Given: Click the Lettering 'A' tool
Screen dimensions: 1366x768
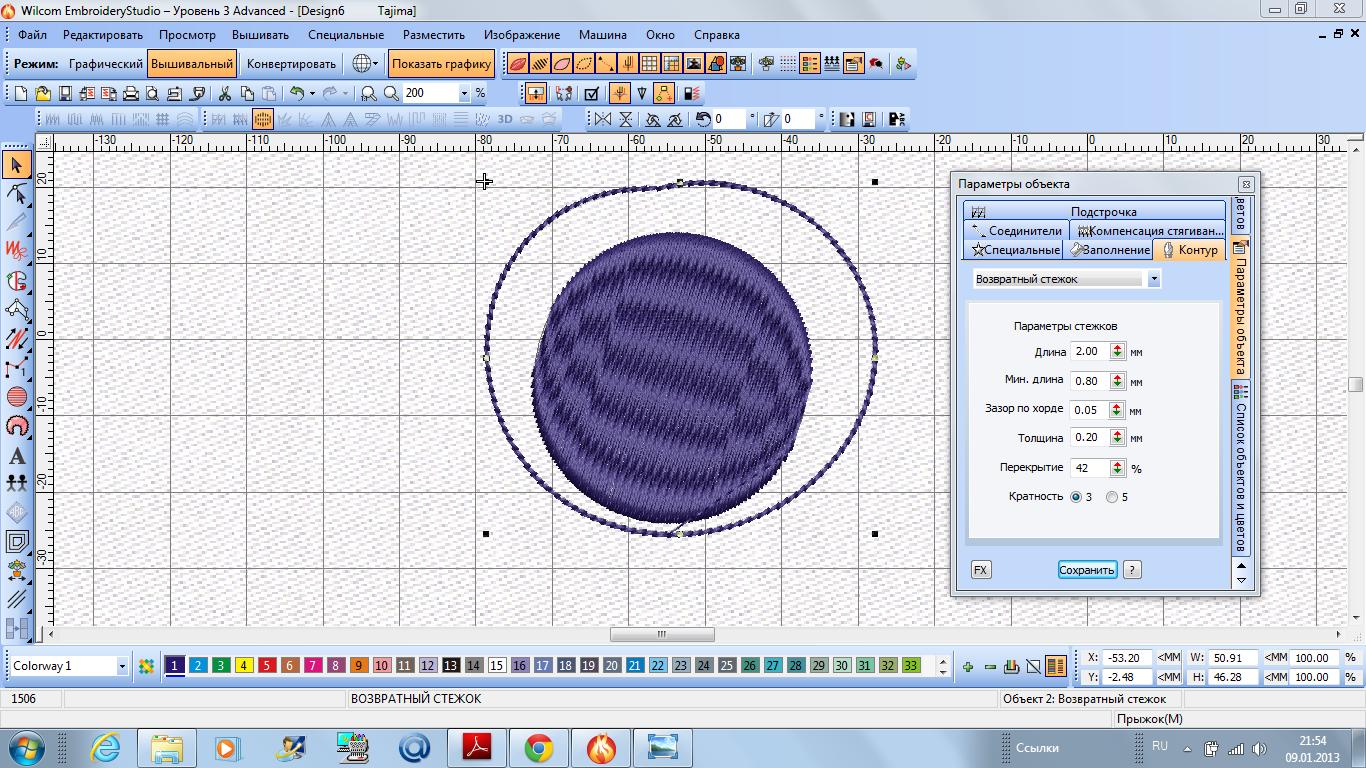Looking at the screenshot, I should click(x=17, y=456).
